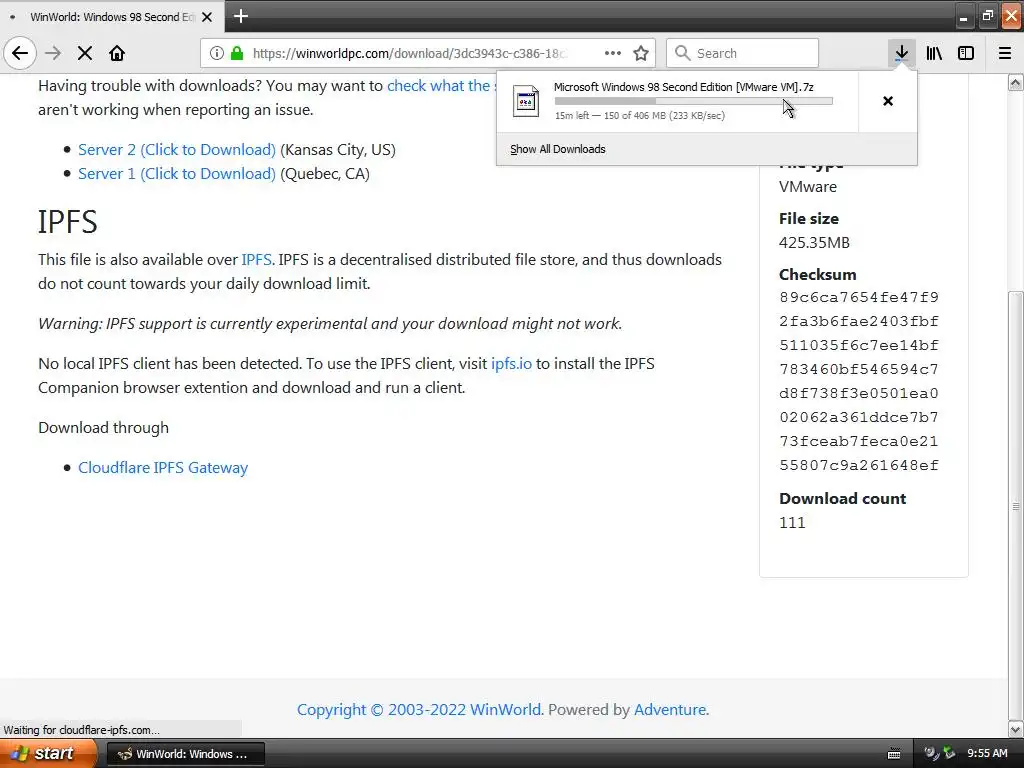
Task: Click the keyboard icon in the taskbar
Action: (x=894, y=754)
